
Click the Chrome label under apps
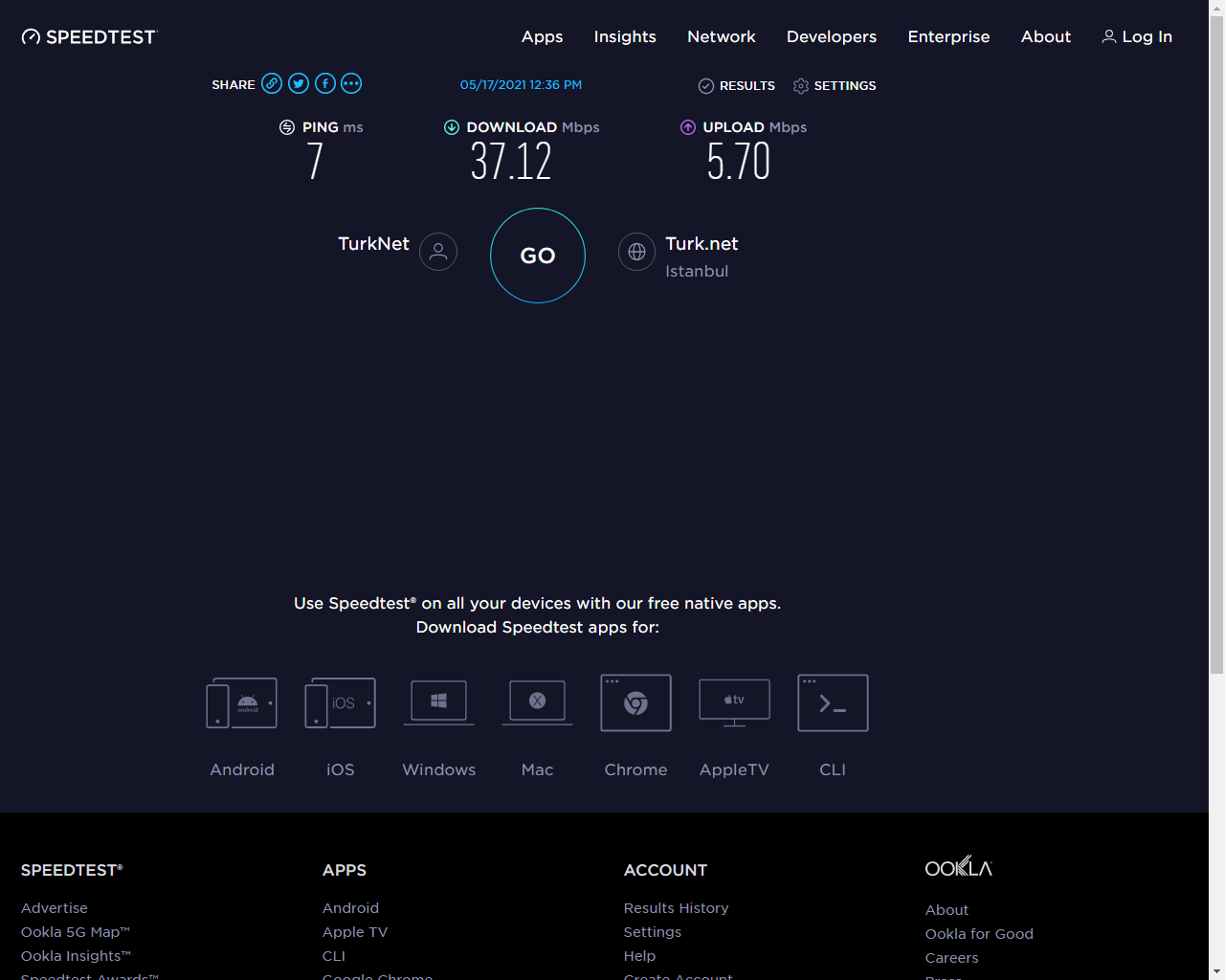coord(635,769)
